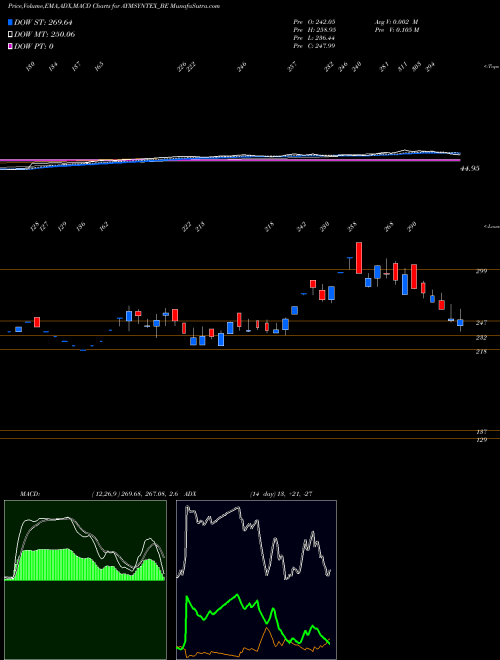Click the 247 price level label

pos(481,322)
